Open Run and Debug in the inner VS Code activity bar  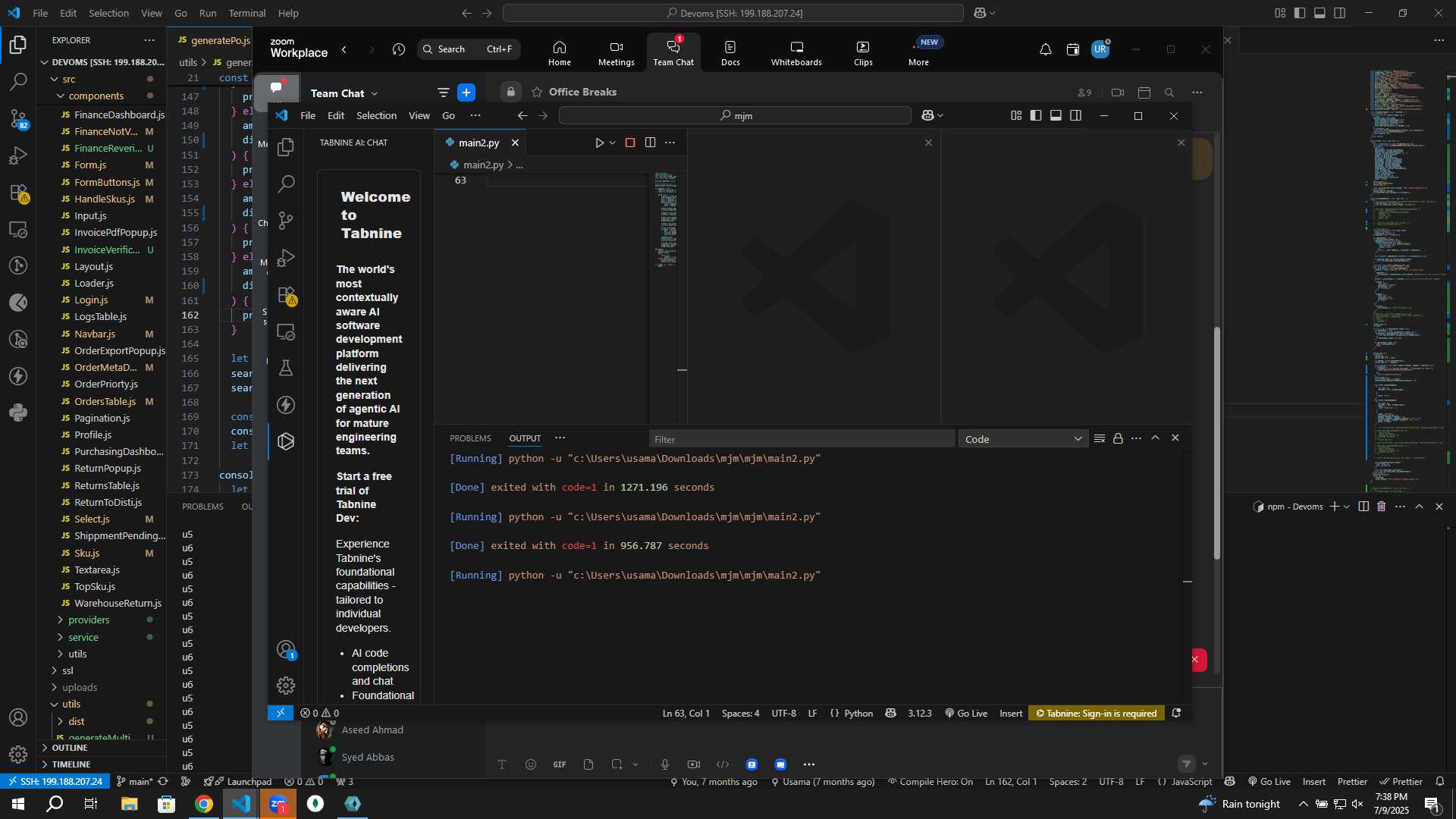click(x=286, y=258)
